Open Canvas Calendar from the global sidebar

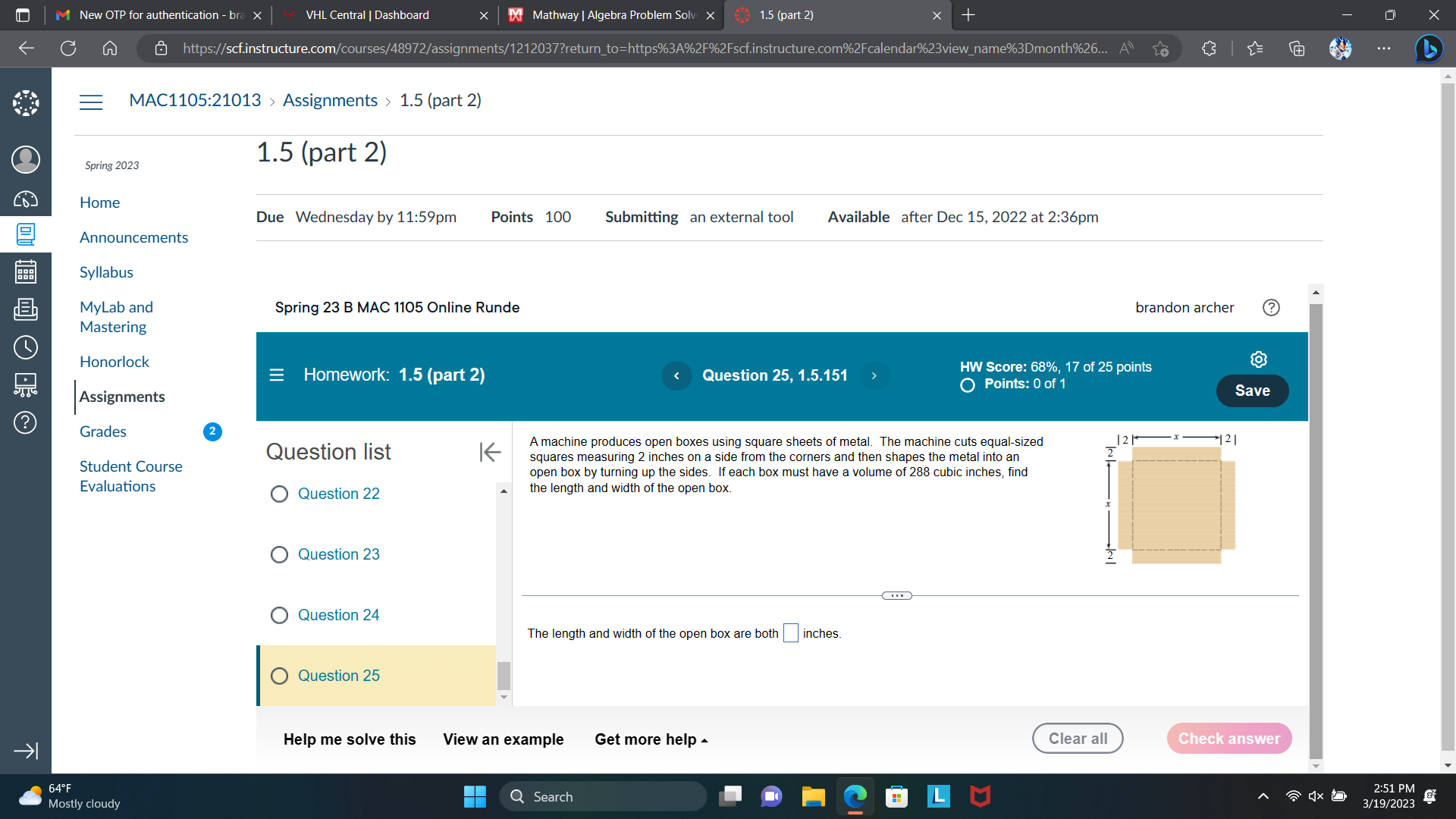pos(25,271)
